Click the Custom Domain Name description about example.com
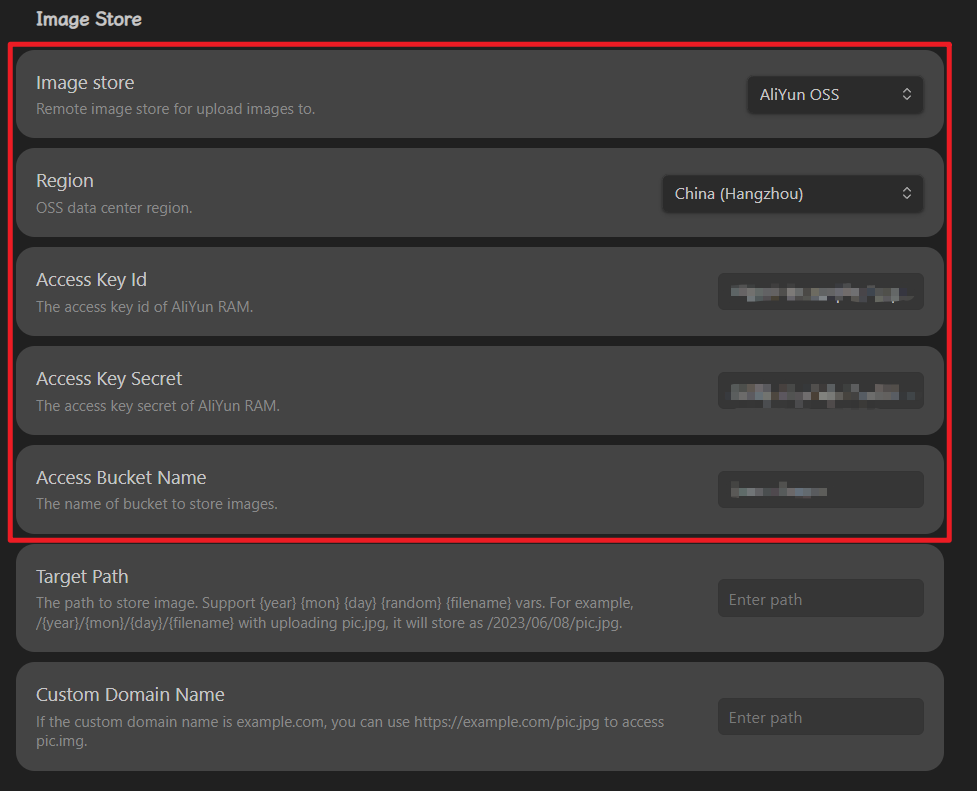977x791 pixels. [350, 731]
